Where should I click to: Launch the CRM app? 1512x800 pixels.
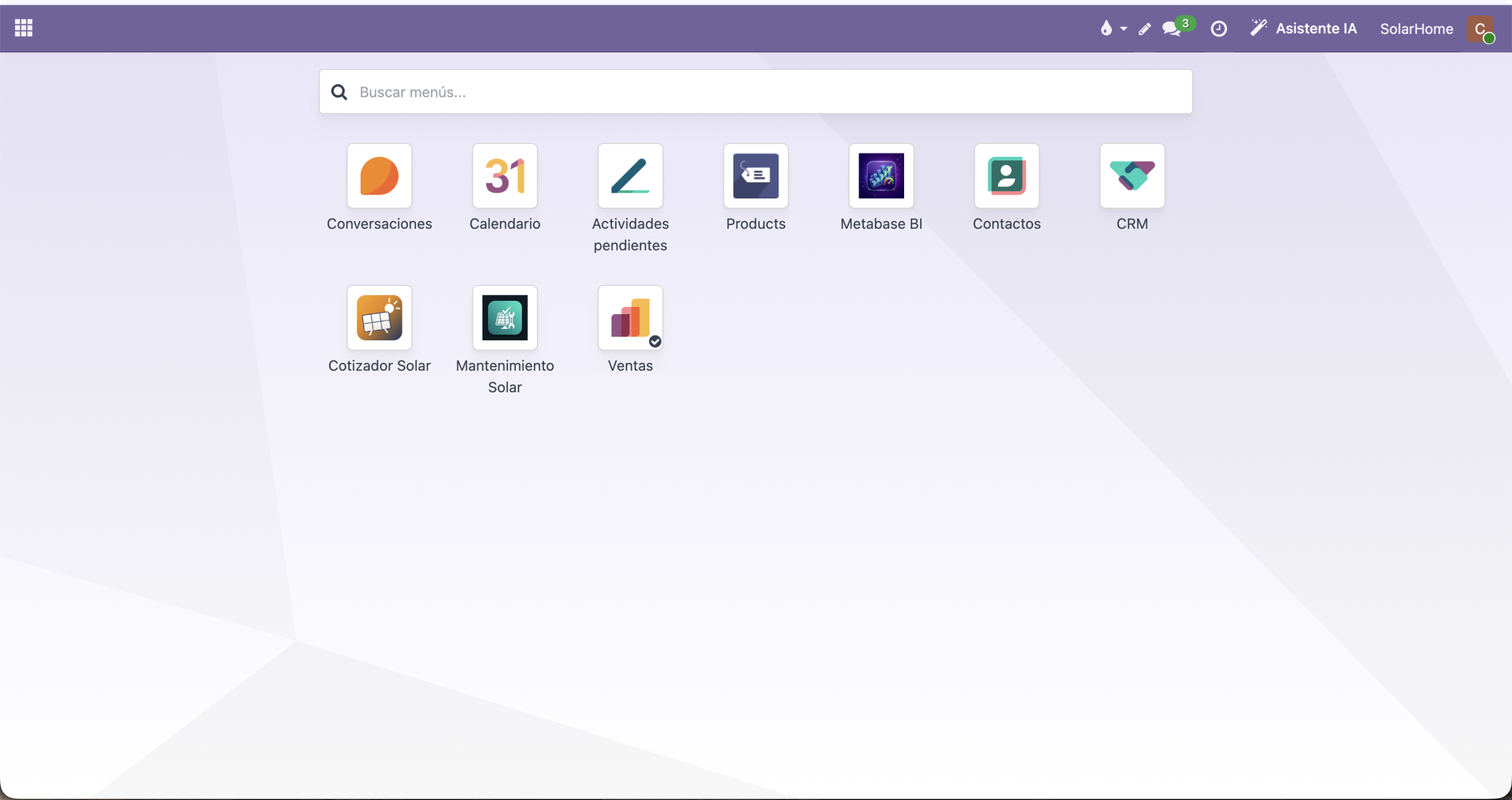pos(1132,176)
